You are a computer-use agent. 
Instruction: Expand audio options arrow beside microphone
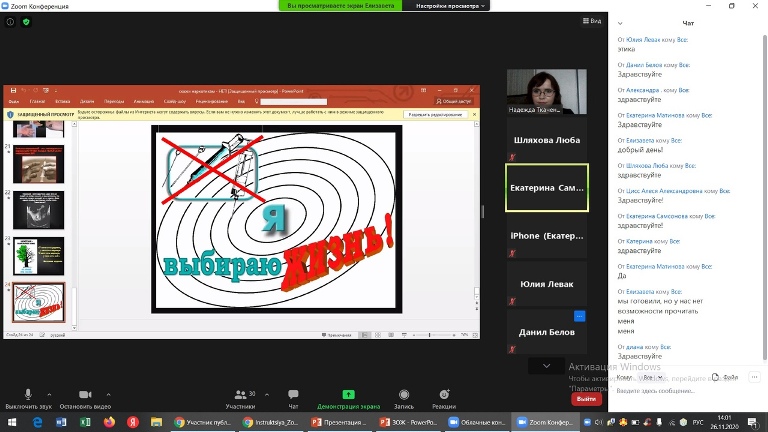coord(50,394)
